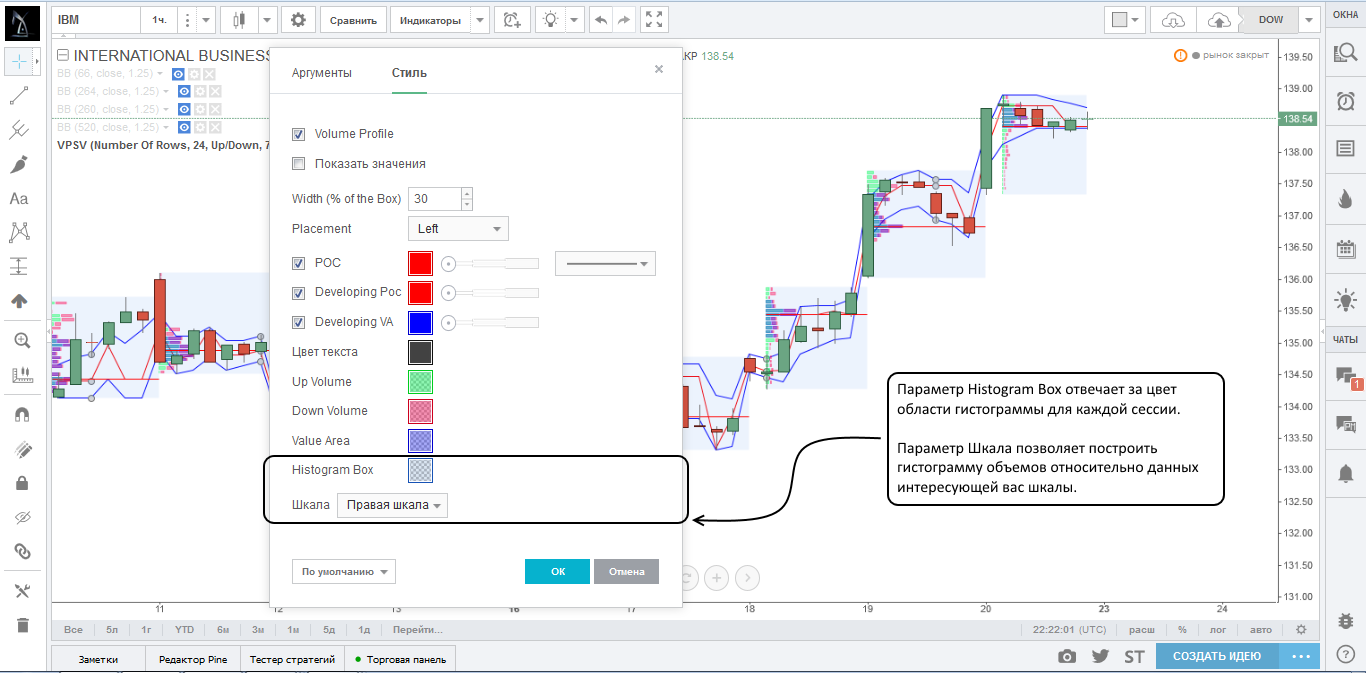Confirm the dialog with OK button
This screenshot has height=673, width=1366.
tap(558, 571)
